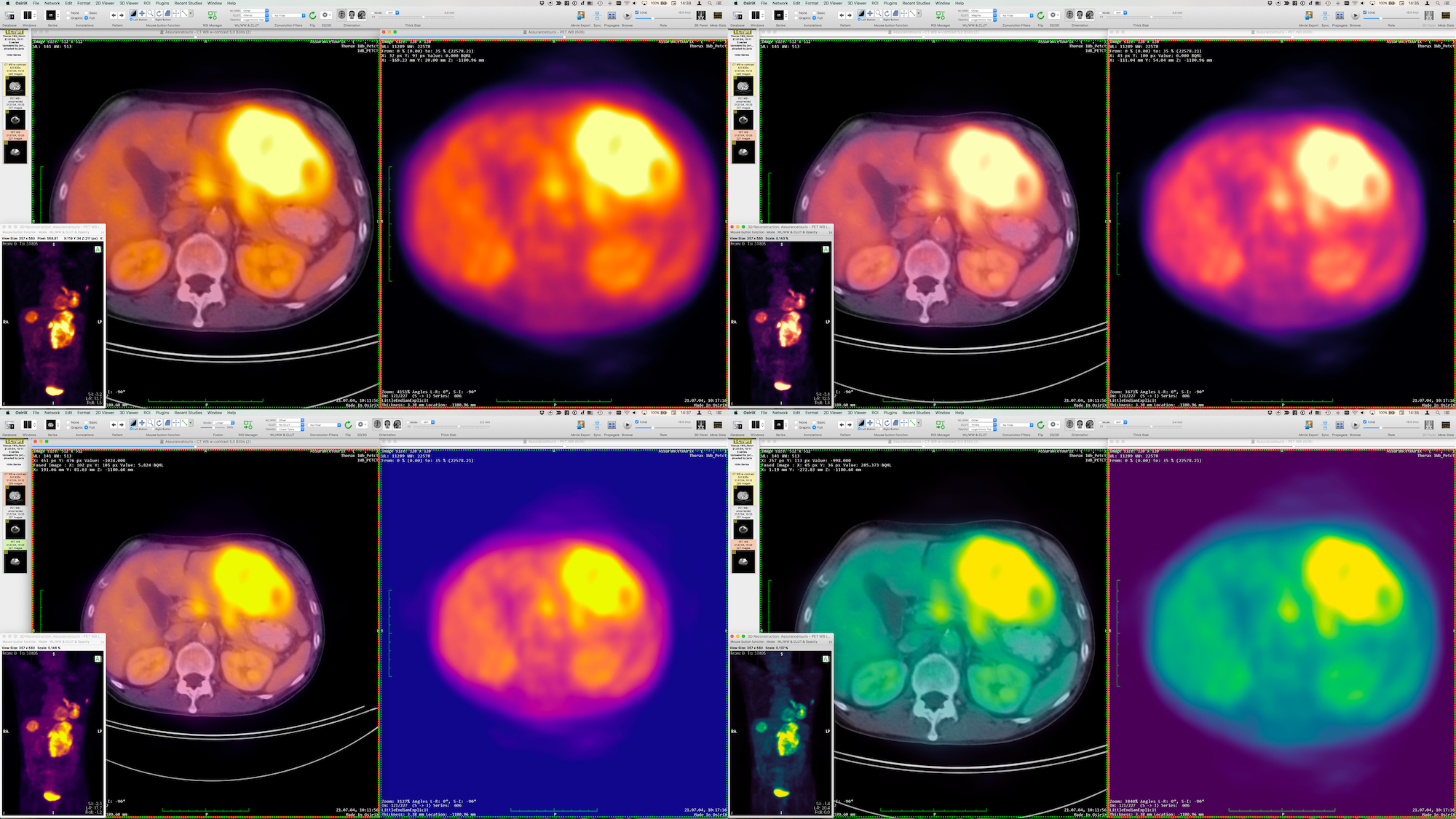The height and width of the screenshot is (819, 1456).
Task: Adjust the Fusion percentage slider at 54%
Action: [213, 427]
